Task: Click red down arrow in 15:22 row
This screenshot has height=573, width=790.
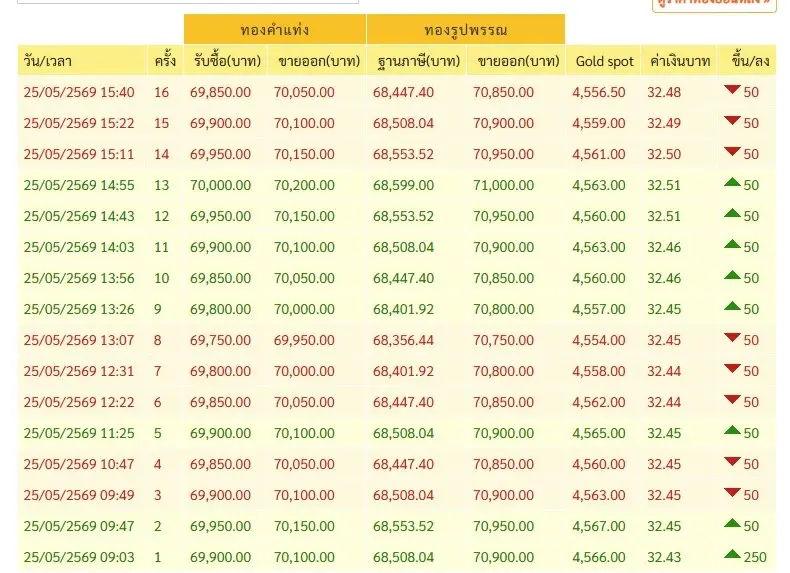Action: pos(732,120)
